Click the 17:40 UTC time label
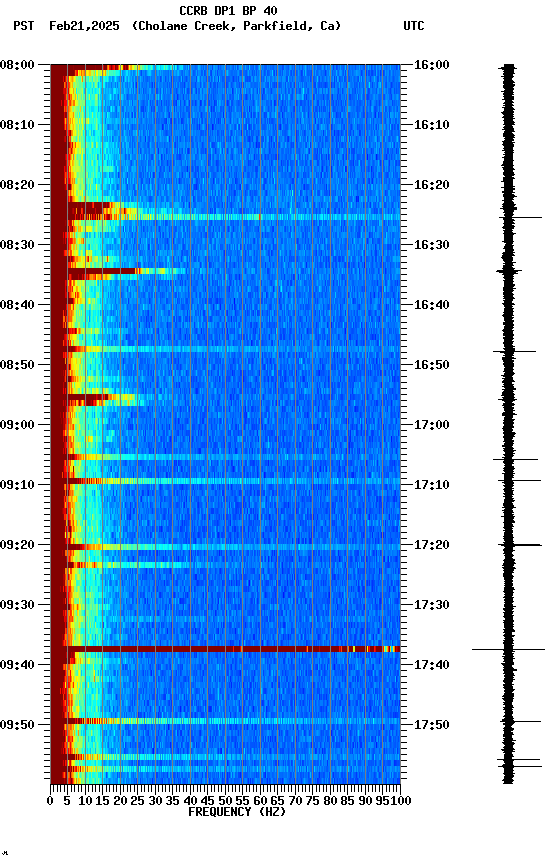Screen dimensions: 552x864 [431, 665]
